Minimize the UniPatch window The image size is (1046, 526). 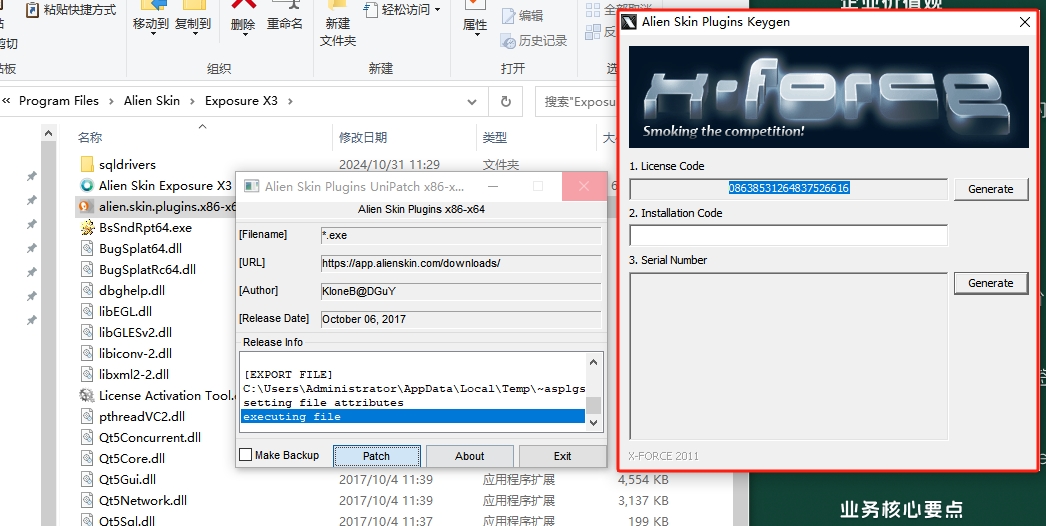click(x=493, y=186)
